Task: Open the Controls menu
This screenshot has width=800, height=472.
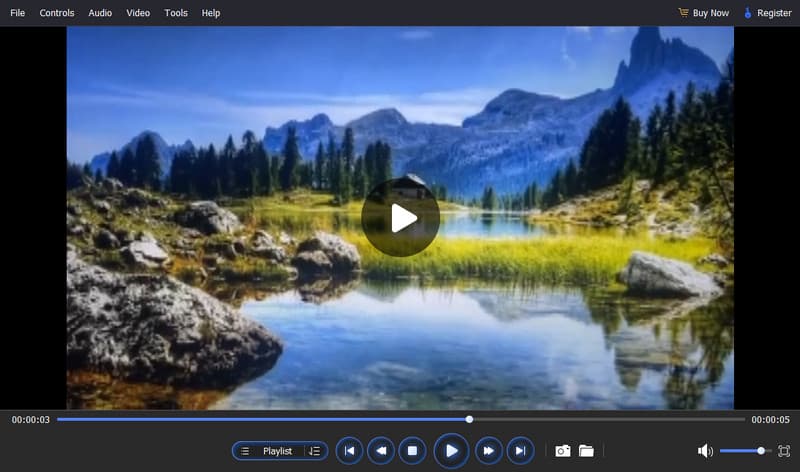Action: coord(57,13)
